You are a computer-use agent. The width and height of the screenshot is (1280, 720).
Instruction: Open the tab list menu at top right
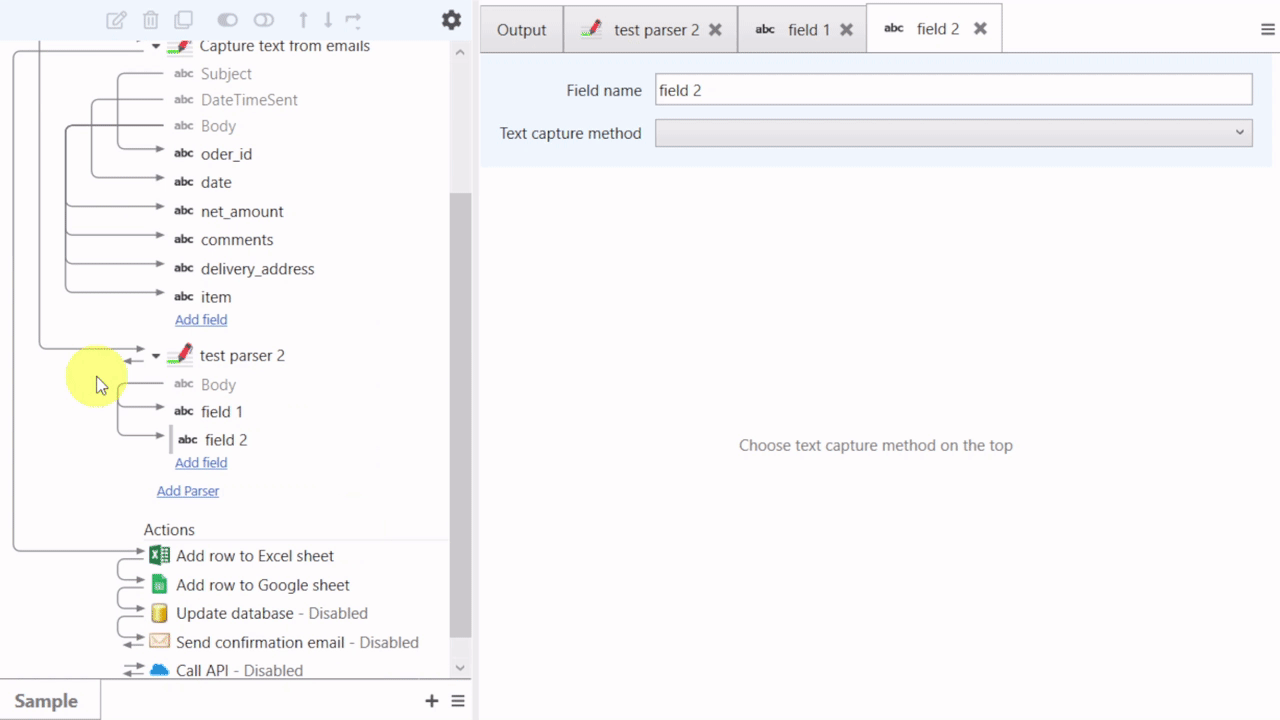tap(1267, 30)
